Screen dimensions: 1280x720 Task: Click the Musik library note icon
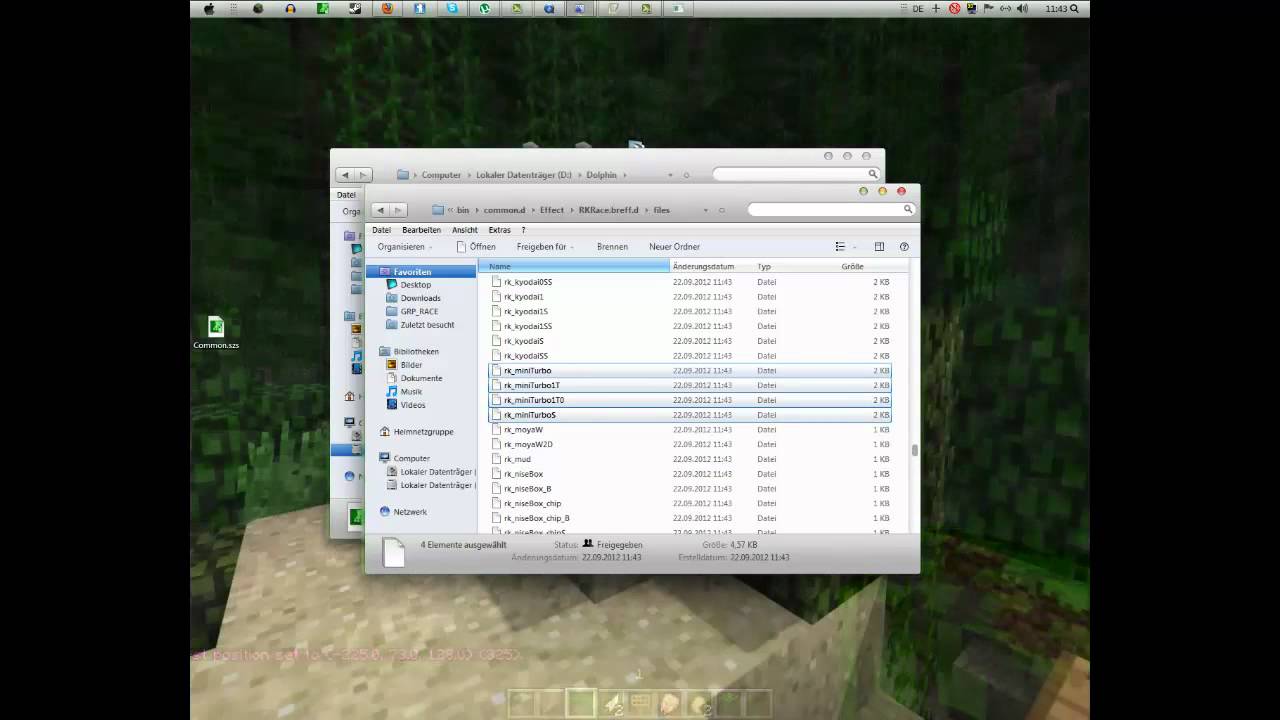392,391
